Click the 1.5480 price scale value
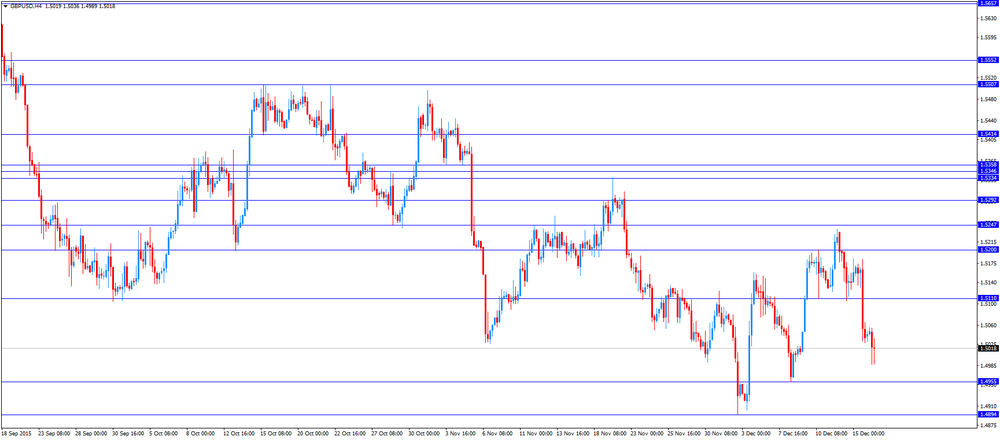 tap(988, 99)
